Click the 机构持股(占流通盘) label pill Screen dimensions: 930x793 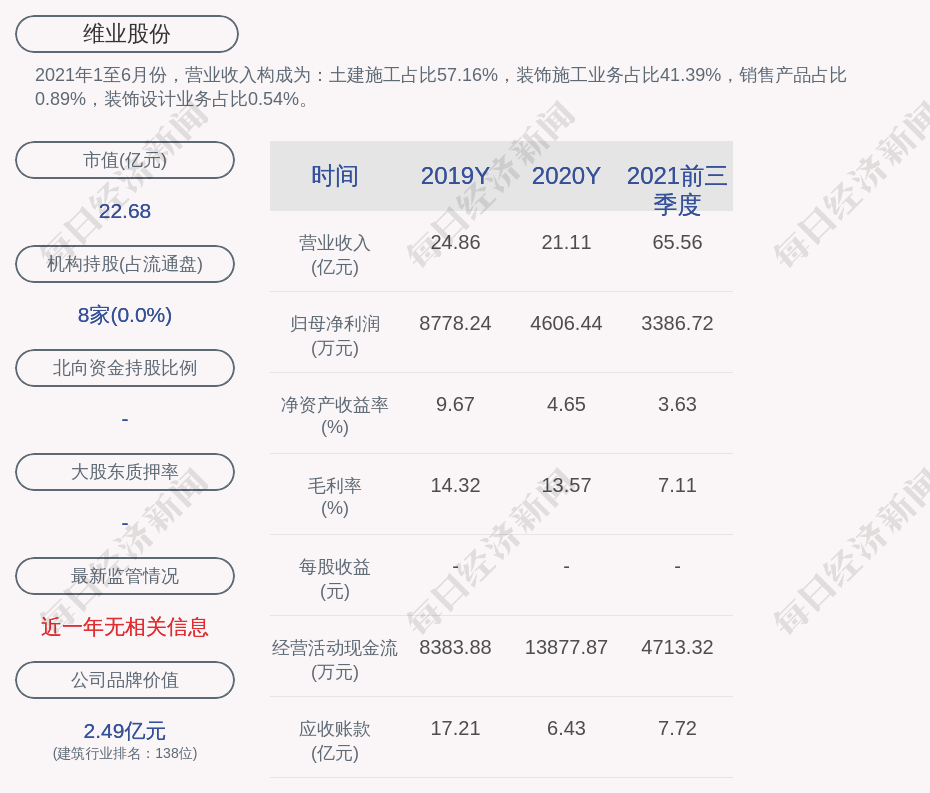(125, 264)
